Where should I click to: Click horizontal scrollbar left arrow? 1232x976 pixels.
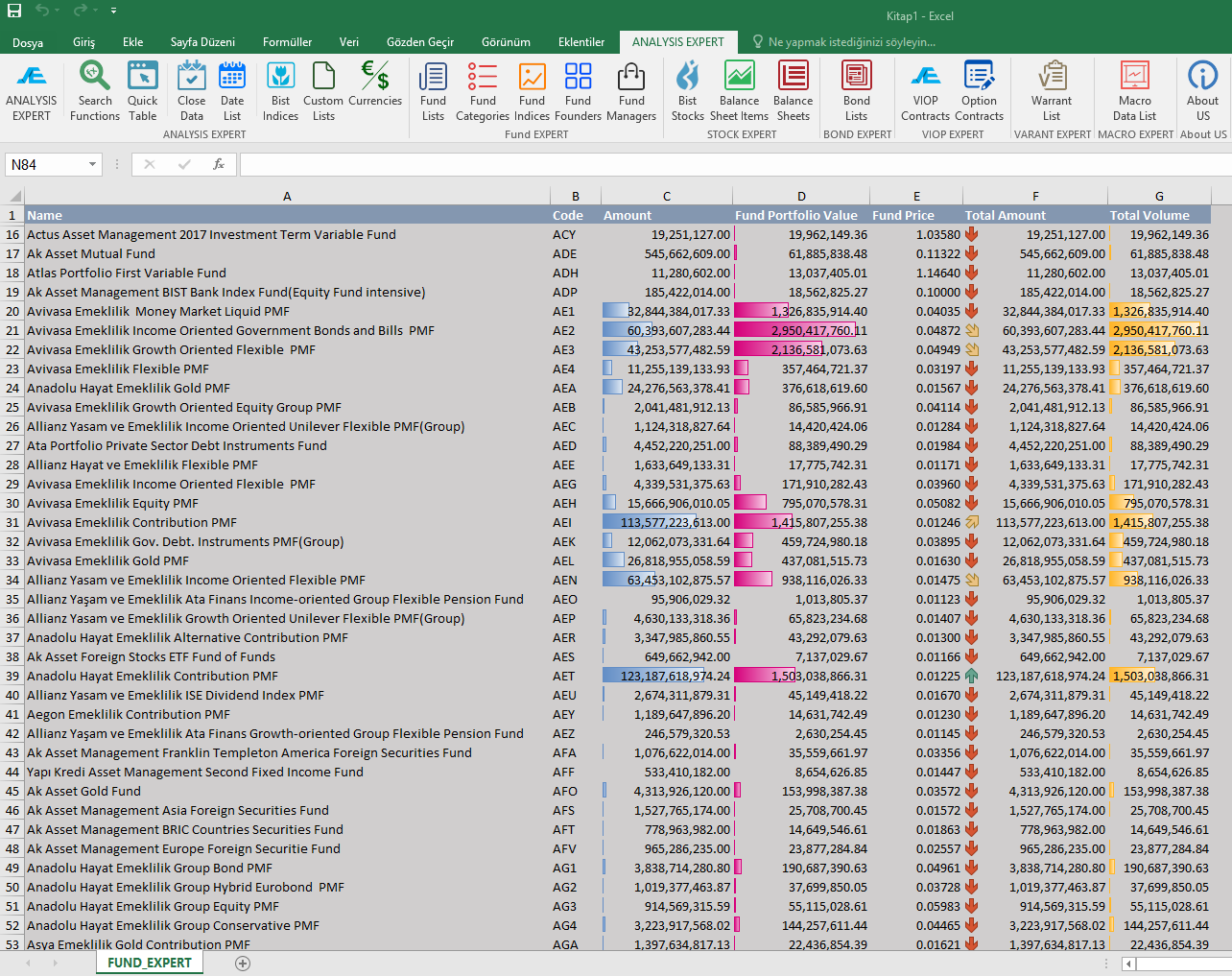click(1129, 964)
